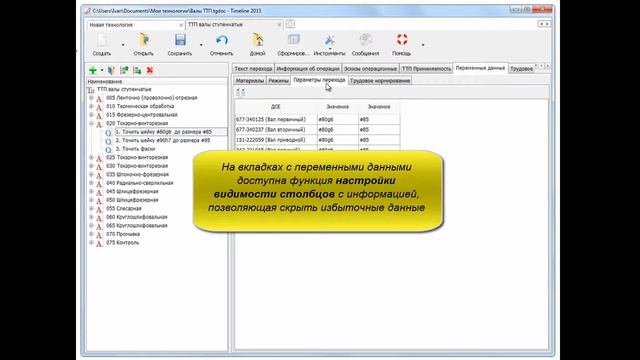Open the dropdown arrow beside Создать
This screenshot has width=640, height=360.
(x=123, y=44)
